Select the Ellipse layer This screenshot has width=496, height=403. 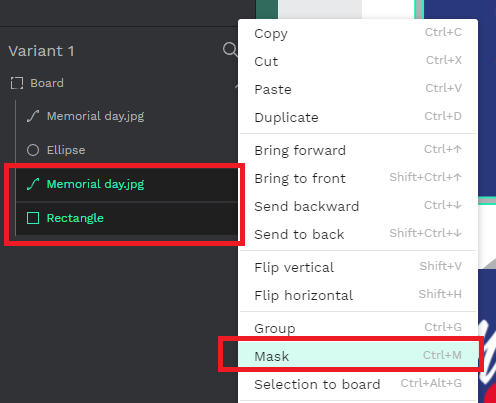coord(127,150)
